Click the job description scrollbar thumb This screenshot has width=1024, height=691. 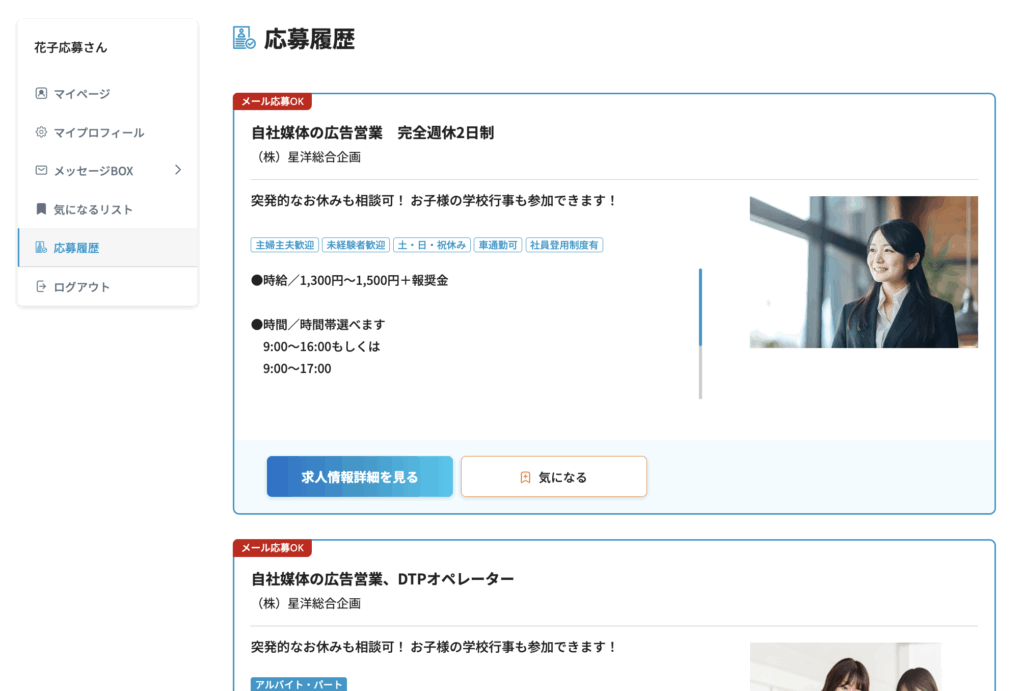(700, 307)
